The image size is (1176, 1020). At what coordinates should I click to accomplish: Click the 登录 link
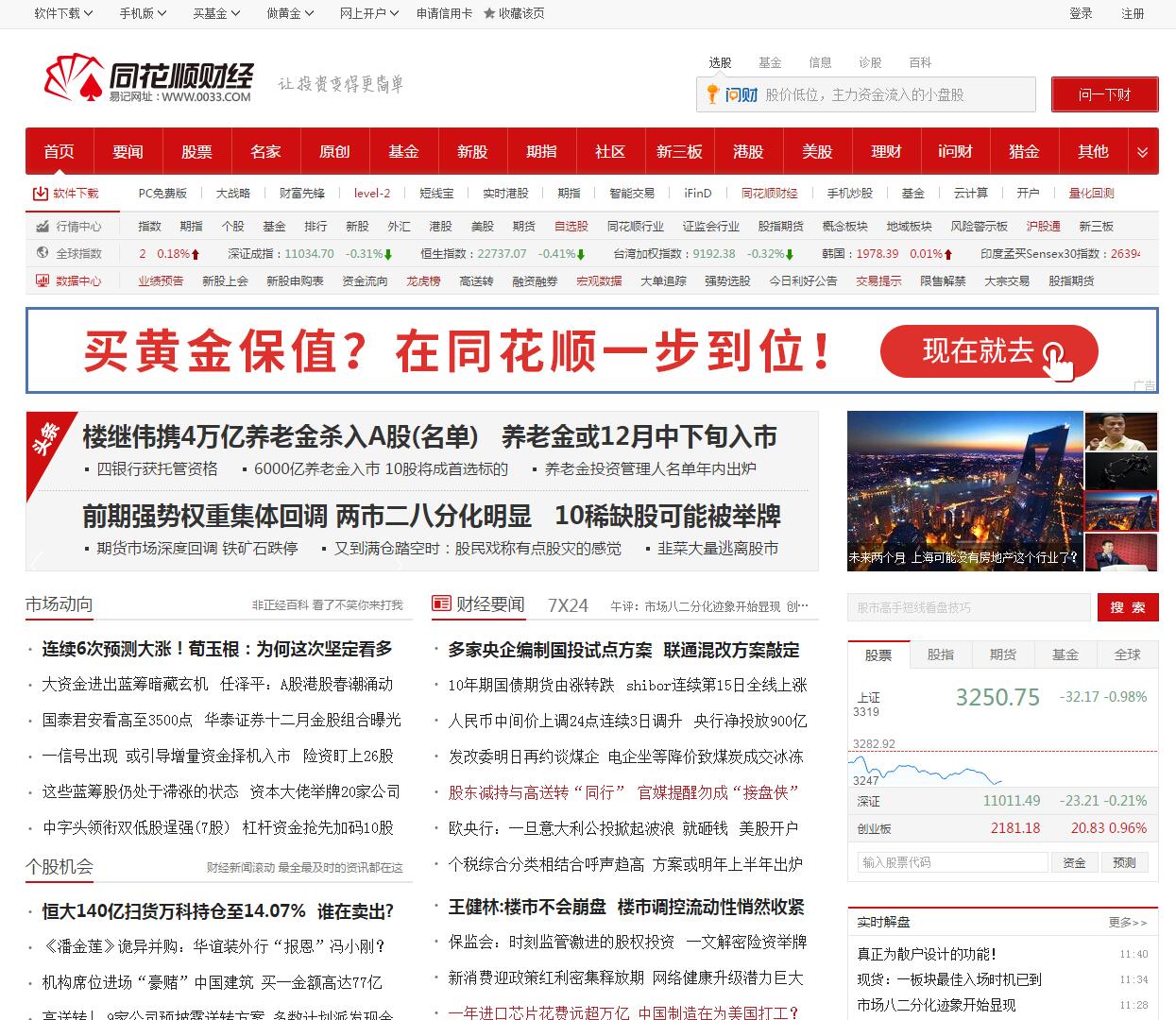[1082, 13]
